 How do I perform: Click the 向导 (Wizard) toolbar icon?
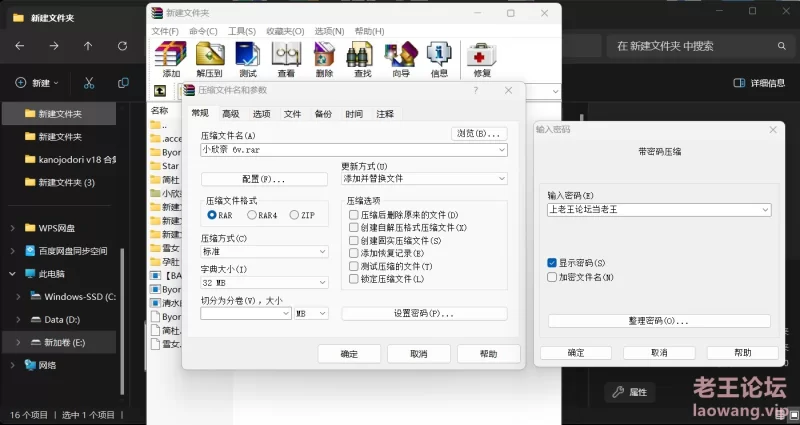point(401,59)
